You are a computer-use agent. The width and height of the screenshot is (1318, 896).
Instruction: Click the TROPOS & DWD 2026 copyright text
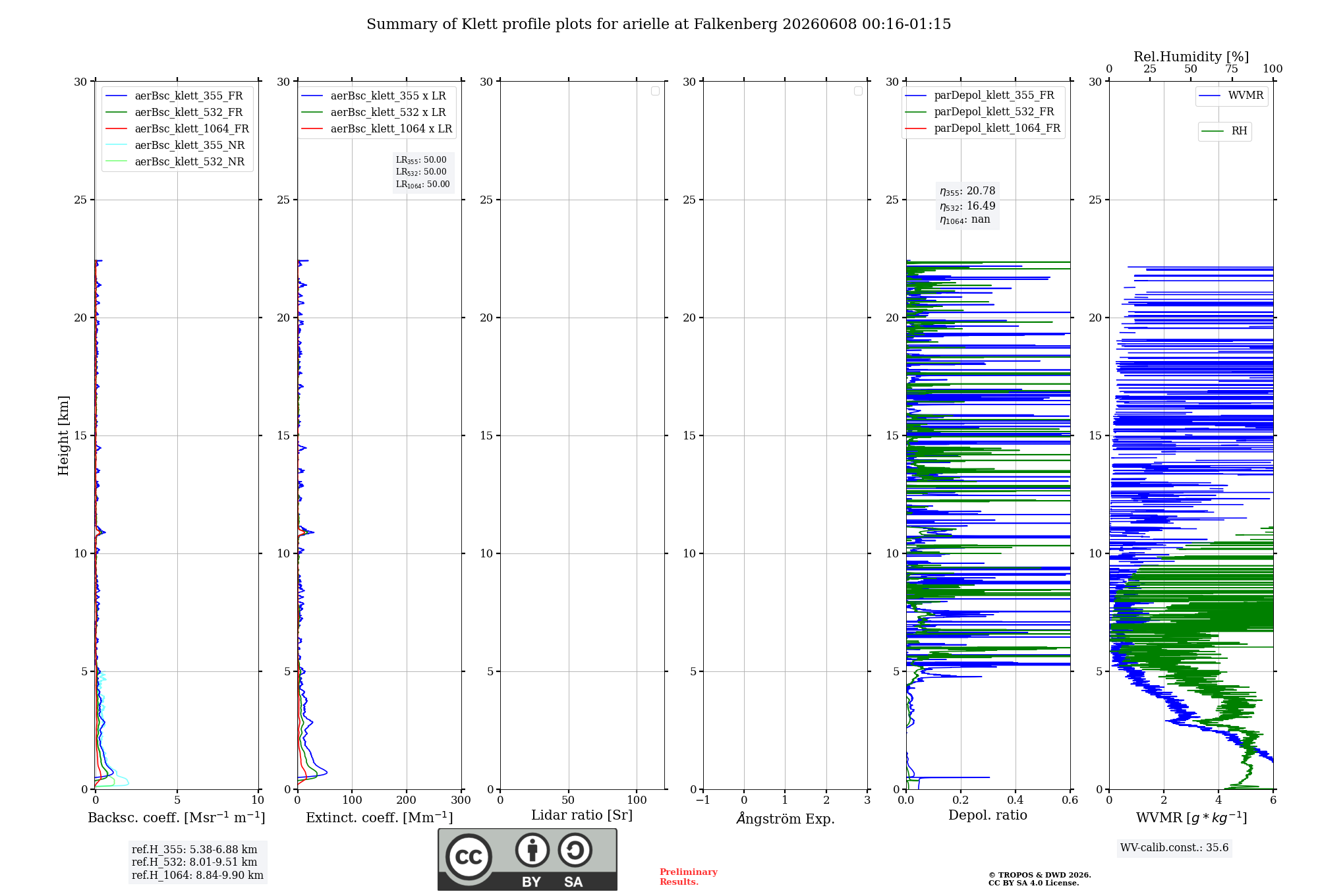[x=1040, y=876]
